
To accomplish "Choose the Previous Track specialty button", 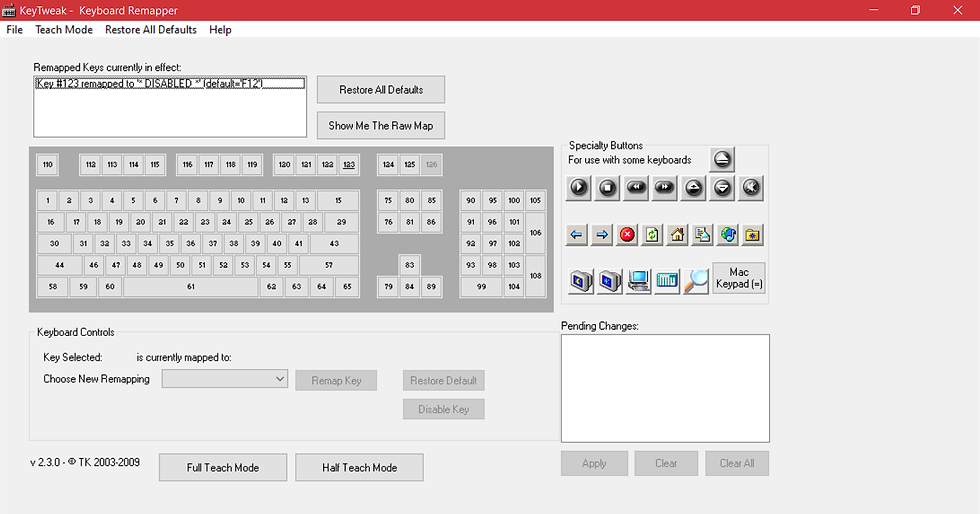I will pos(636,188).
